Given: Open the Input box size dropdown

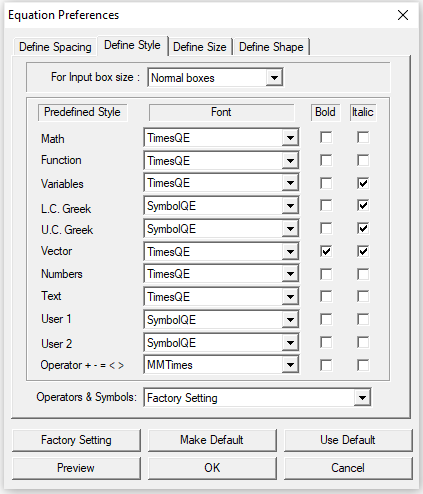Looking at the screenshot, I should click(274, 78).
